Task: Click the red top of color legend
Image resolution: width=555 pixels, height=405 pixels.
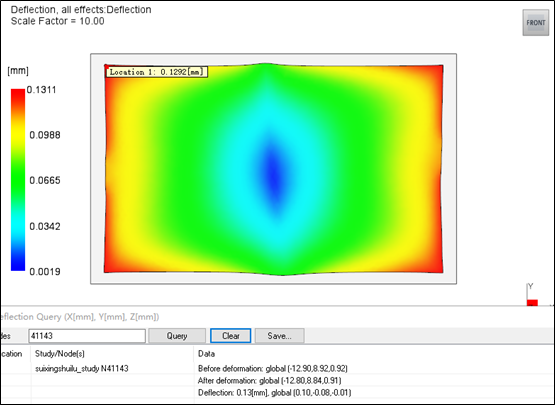Action: point(18,95)
